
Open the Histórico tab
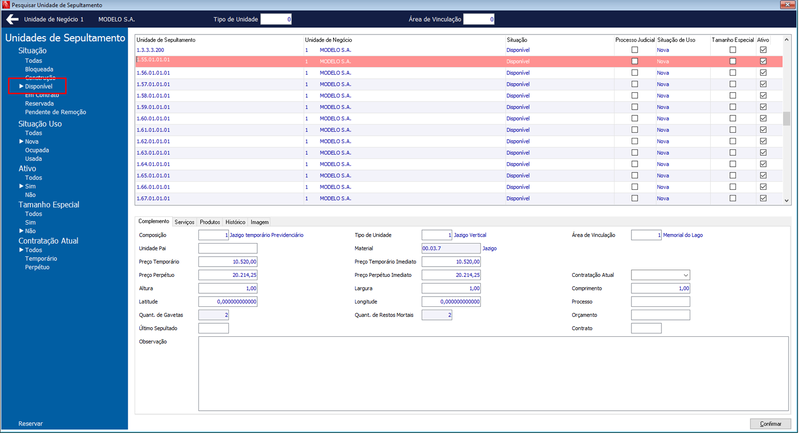click(235, 222)
